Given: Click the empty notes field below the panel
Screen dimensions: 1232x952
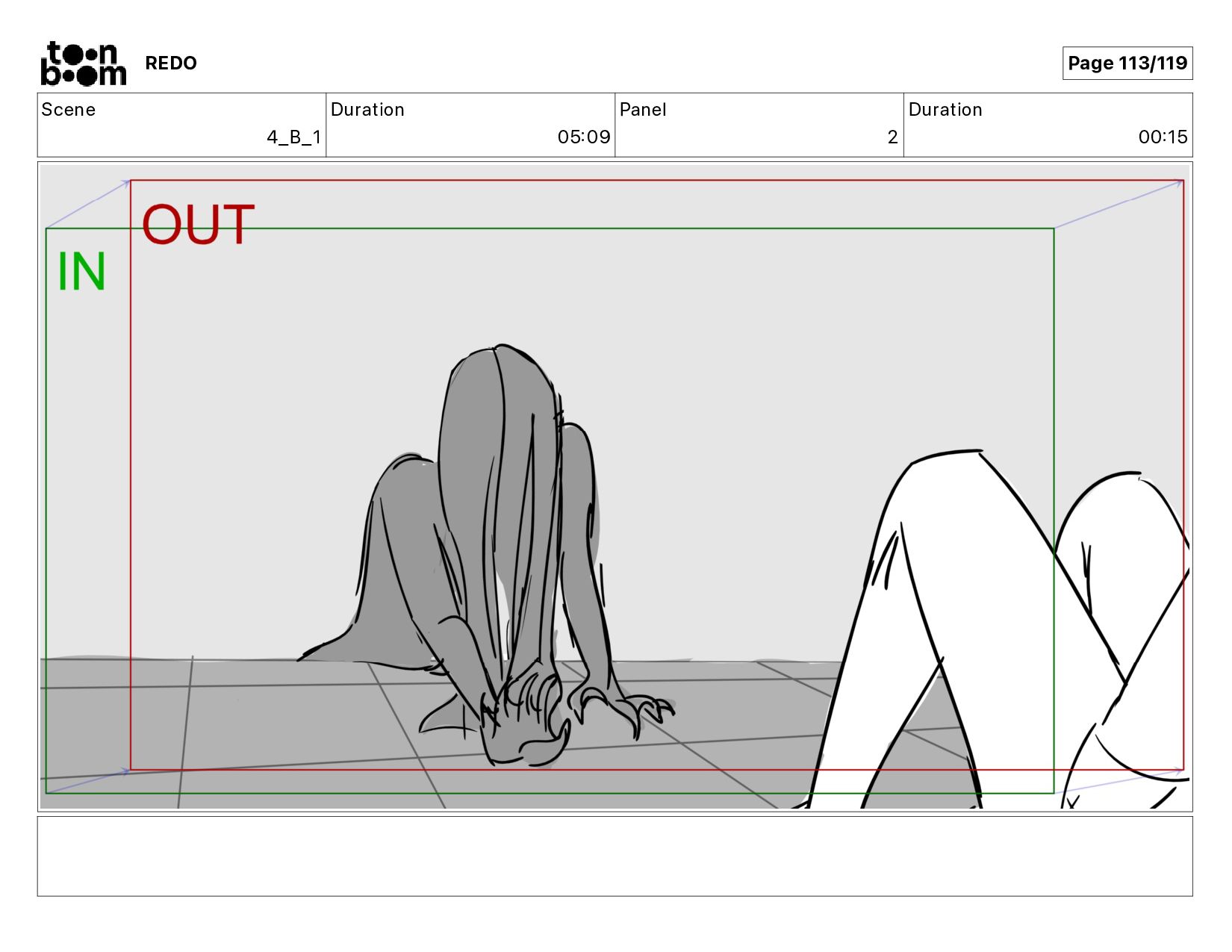Looking at the screenshot, I should click(x=615, y=856).
